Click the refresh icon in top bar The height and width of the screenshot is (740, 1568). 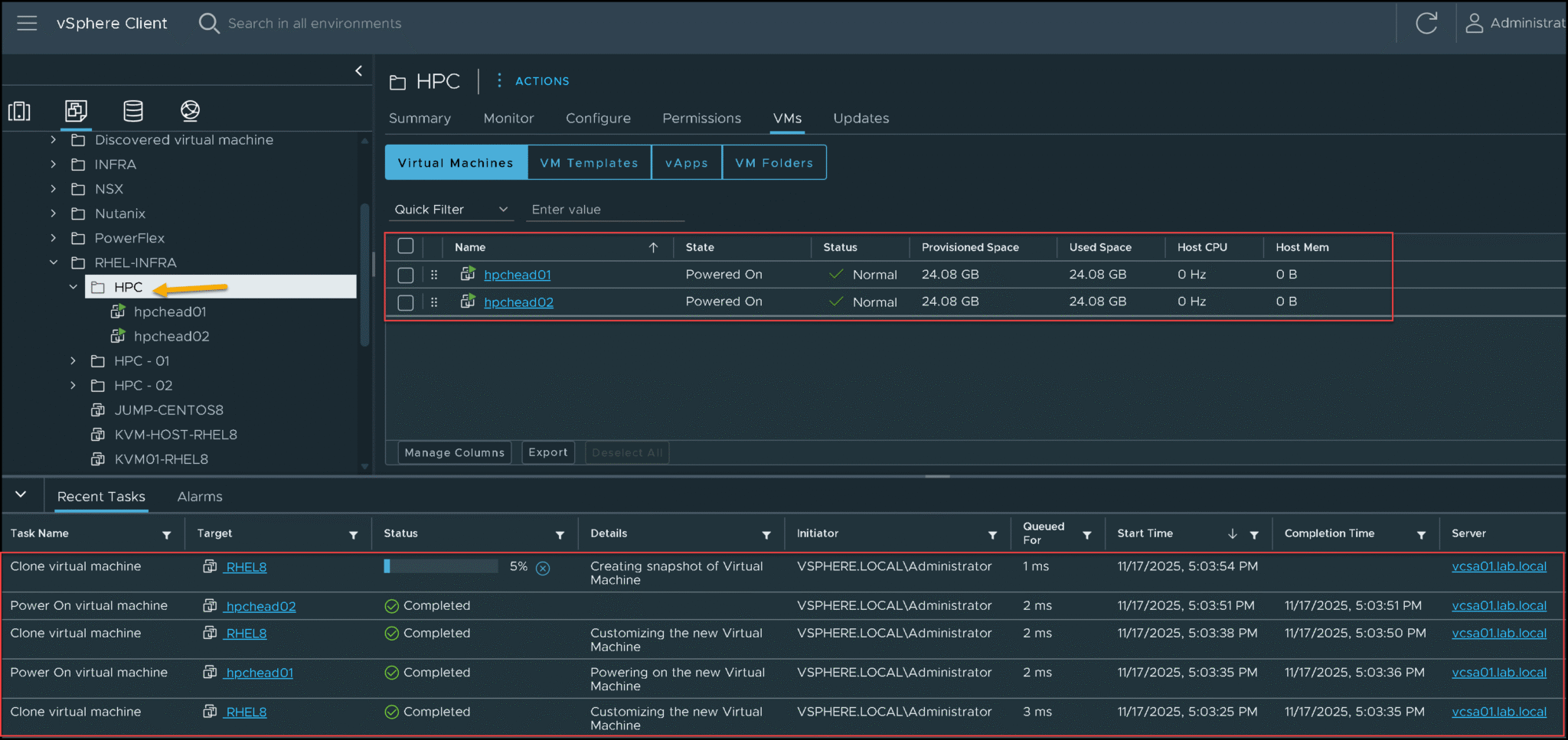(x=1426, y=23)
